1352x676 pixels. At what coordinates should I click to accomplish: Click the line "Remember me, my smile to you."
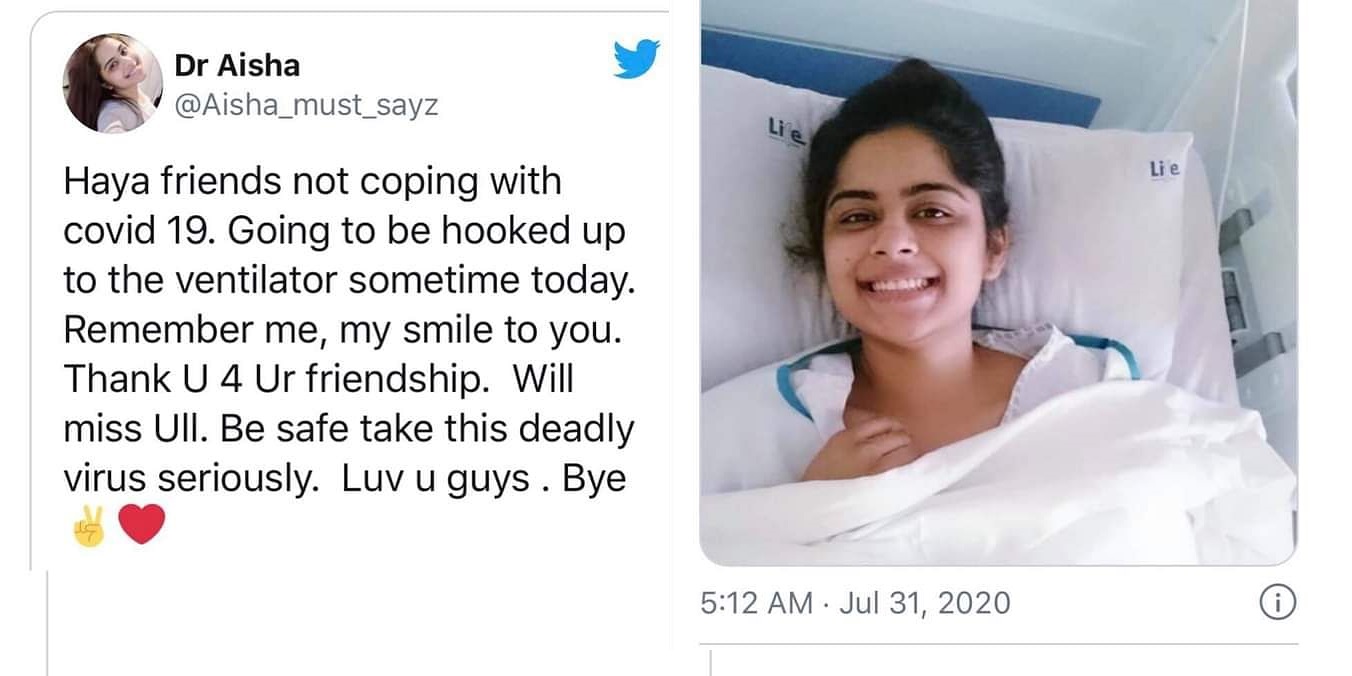(x=343, y=331)
